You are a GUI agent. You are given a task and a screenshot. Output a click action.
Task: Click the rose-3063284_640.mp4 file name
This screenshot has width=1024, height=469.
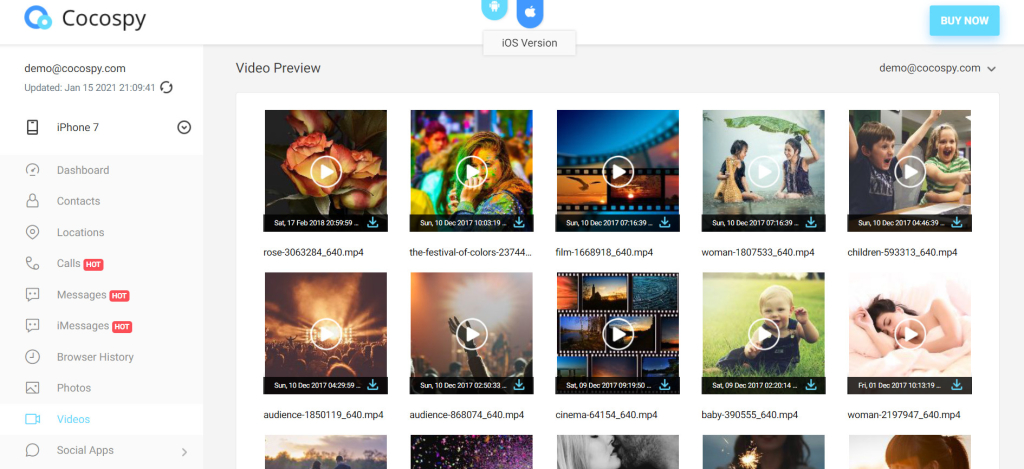313,252
